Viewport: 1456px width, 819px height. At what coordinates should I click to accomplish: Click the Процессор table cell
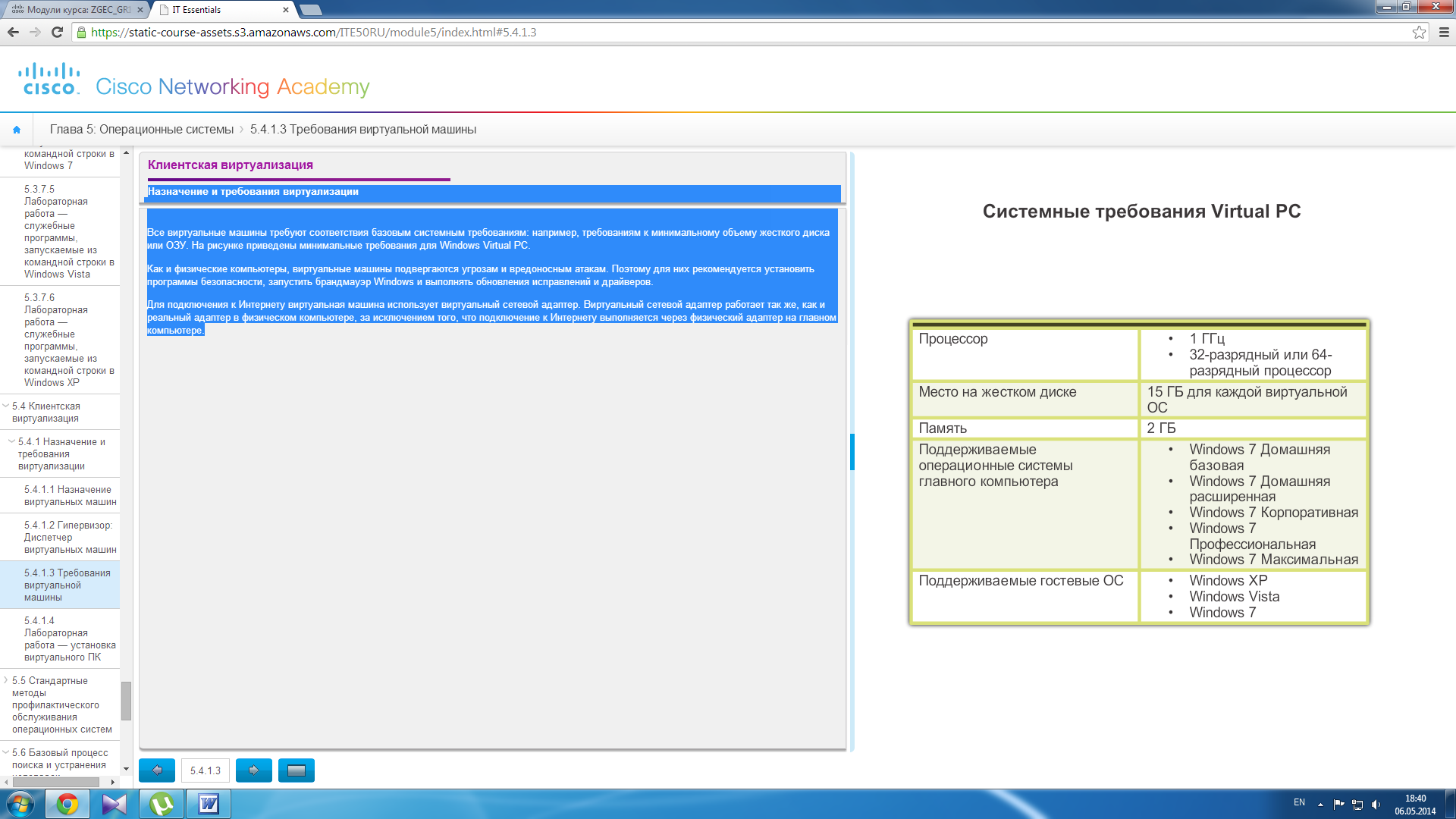click(x=1025, y=354)
